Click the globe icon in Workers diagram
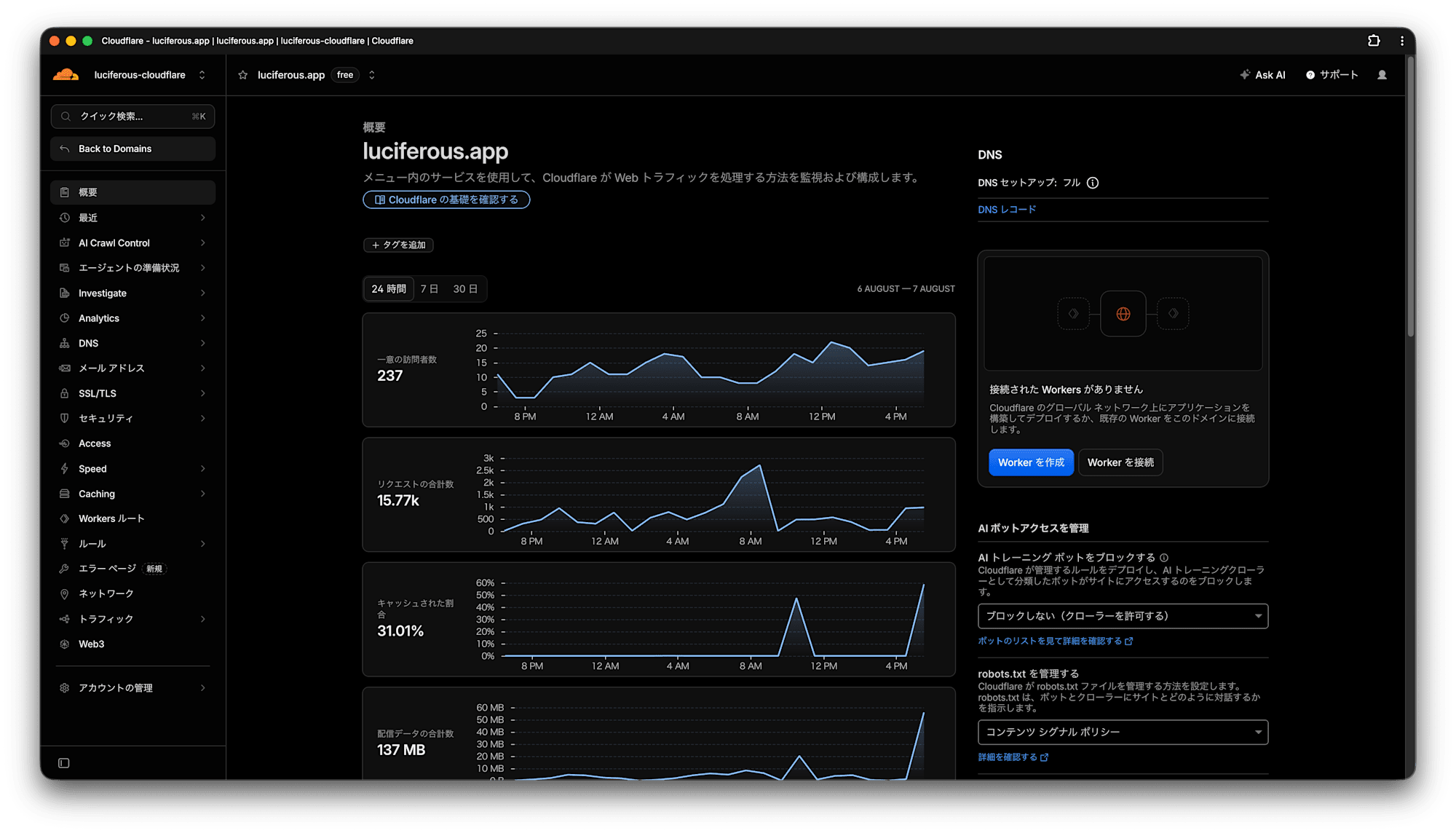 [1123, 314]
